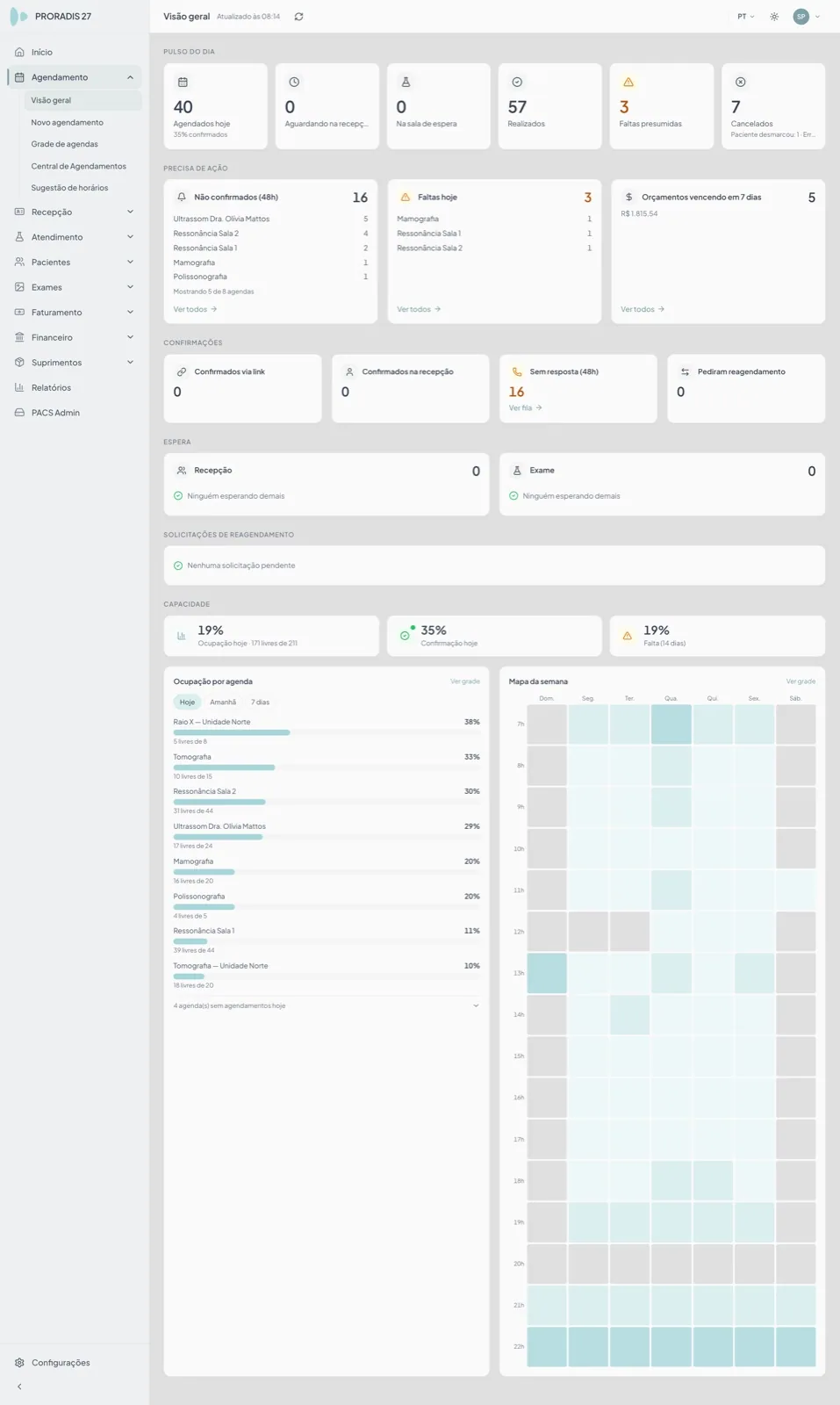Image resolution: width=840 pixels, height=1405 pixels.
Task: Expand the 4 agenda(s) sem agendamentos hoje row
Action: 327,1005
